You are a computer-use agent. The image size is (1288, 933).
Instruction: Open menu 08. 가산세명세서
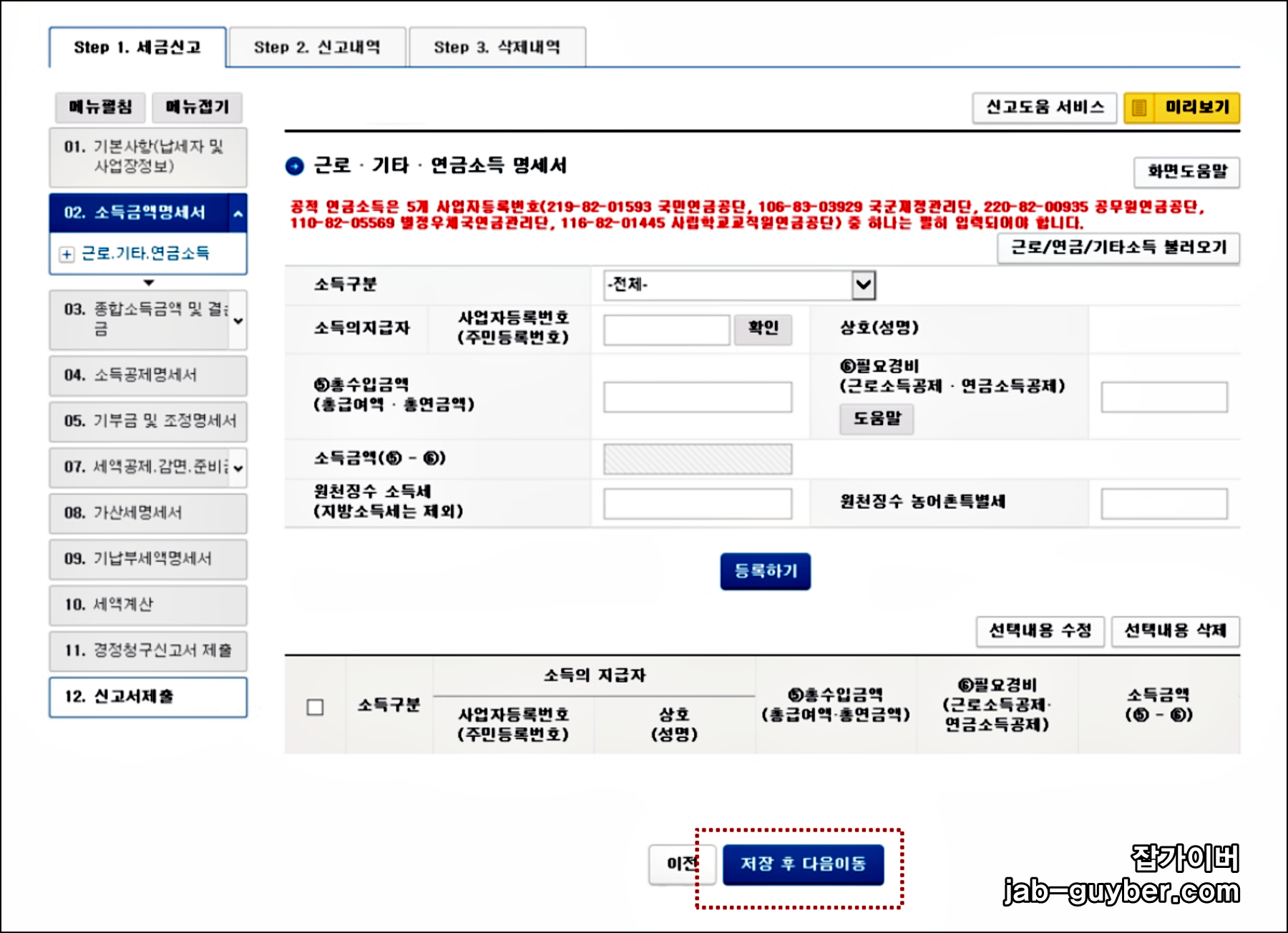(x=148, y=513)
